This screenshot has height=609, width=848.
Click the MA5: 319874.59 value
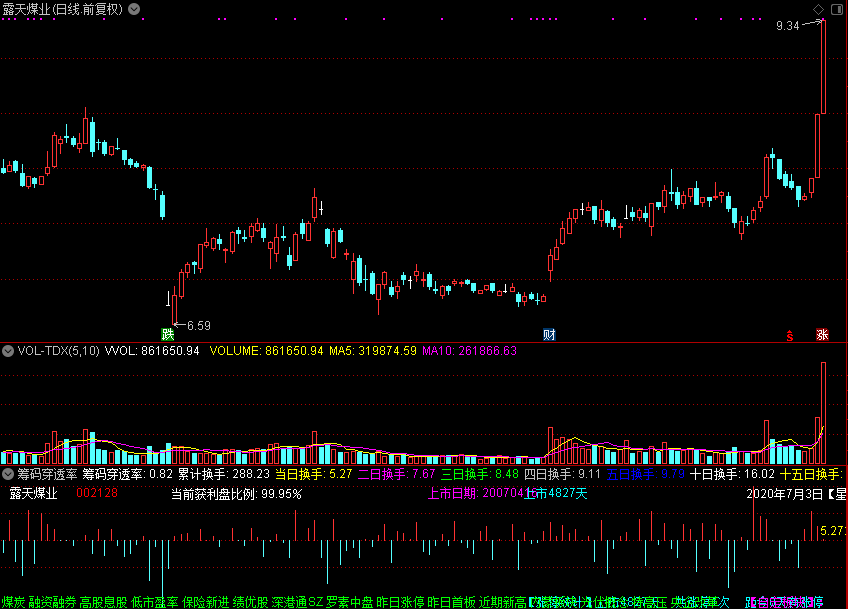click(373, 350)
